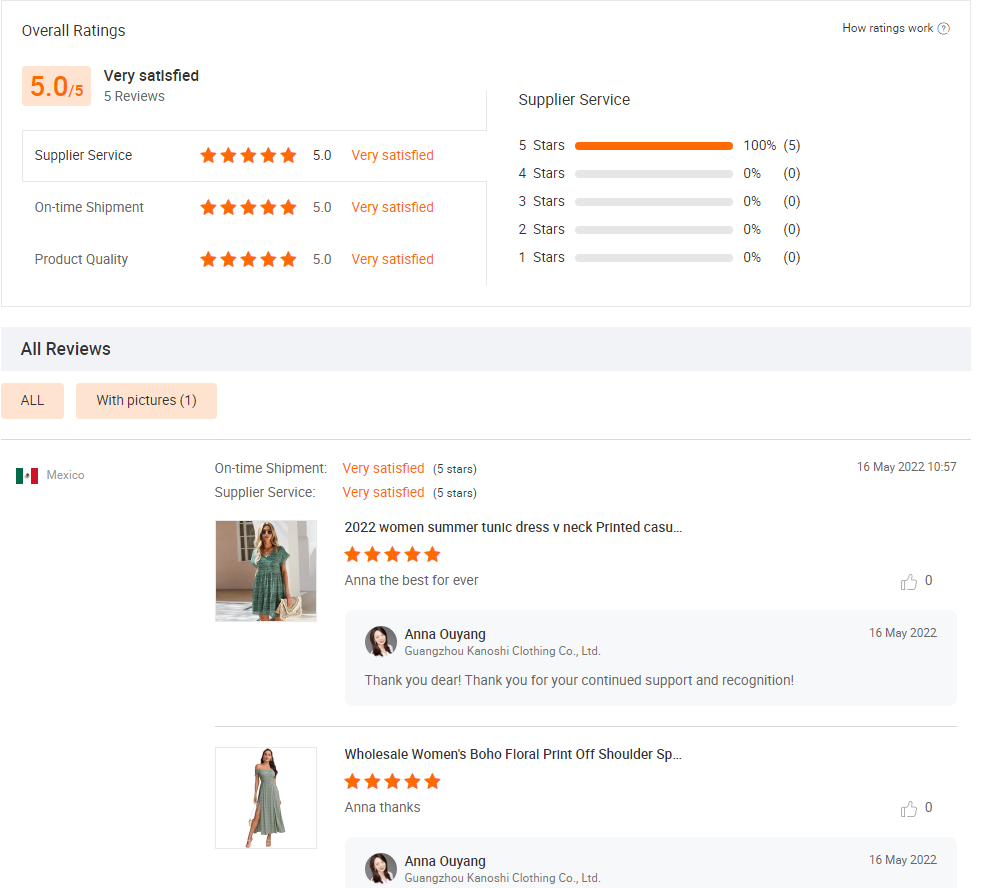The height and width of the screenshot is (888, 983).
Task: Click the 5 Stars rating bar
Action: tap(654, 146)
